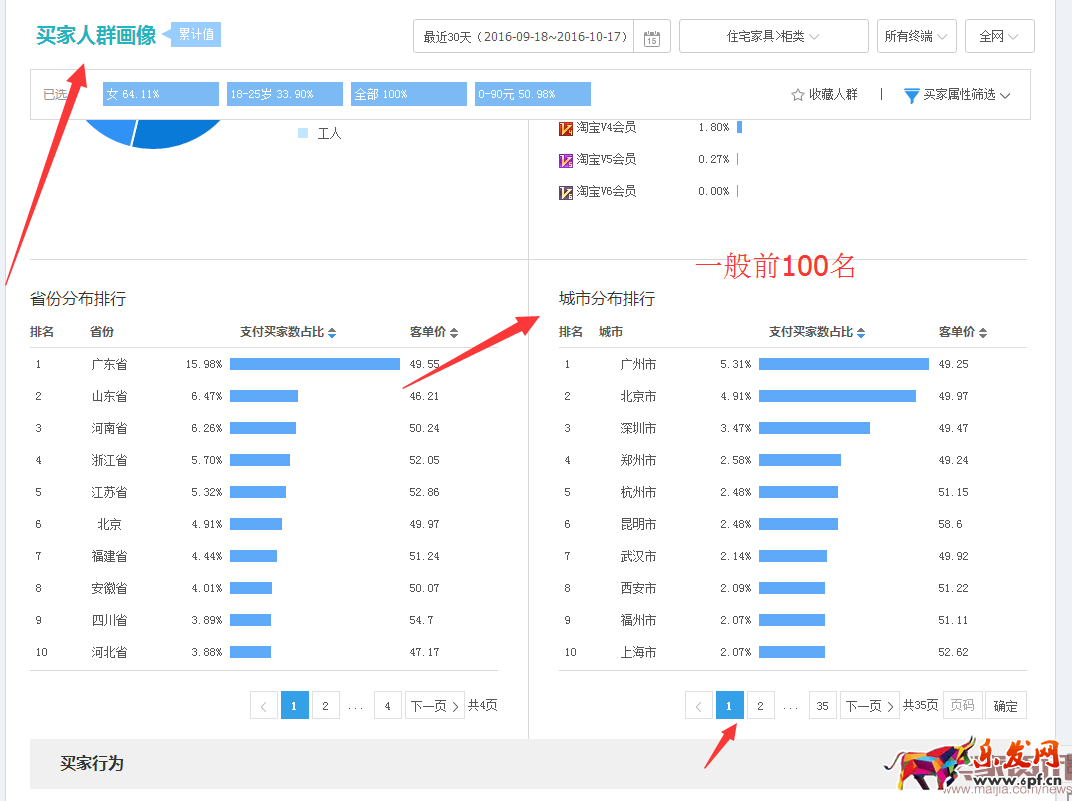The width and height of the screenshot is (1072, 801).
Task: Click the 确定 button to jump to page
Action: coord(1005,706)
